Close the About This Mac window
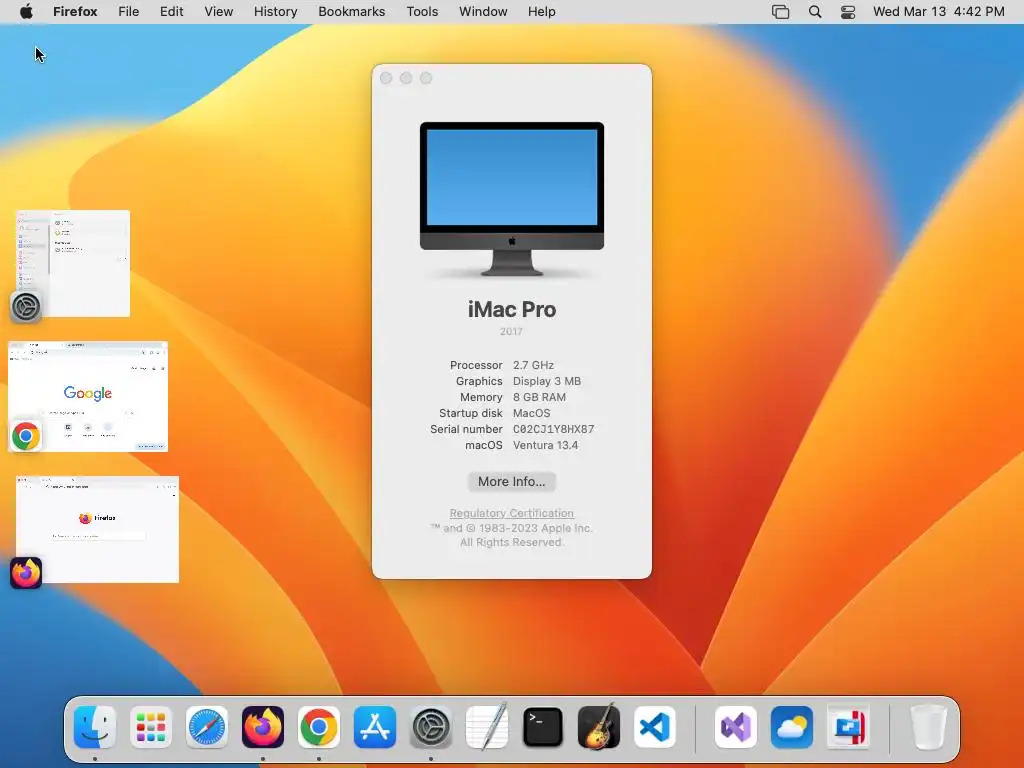This screenshot has width=1024, height=768. tap(386, 78)
